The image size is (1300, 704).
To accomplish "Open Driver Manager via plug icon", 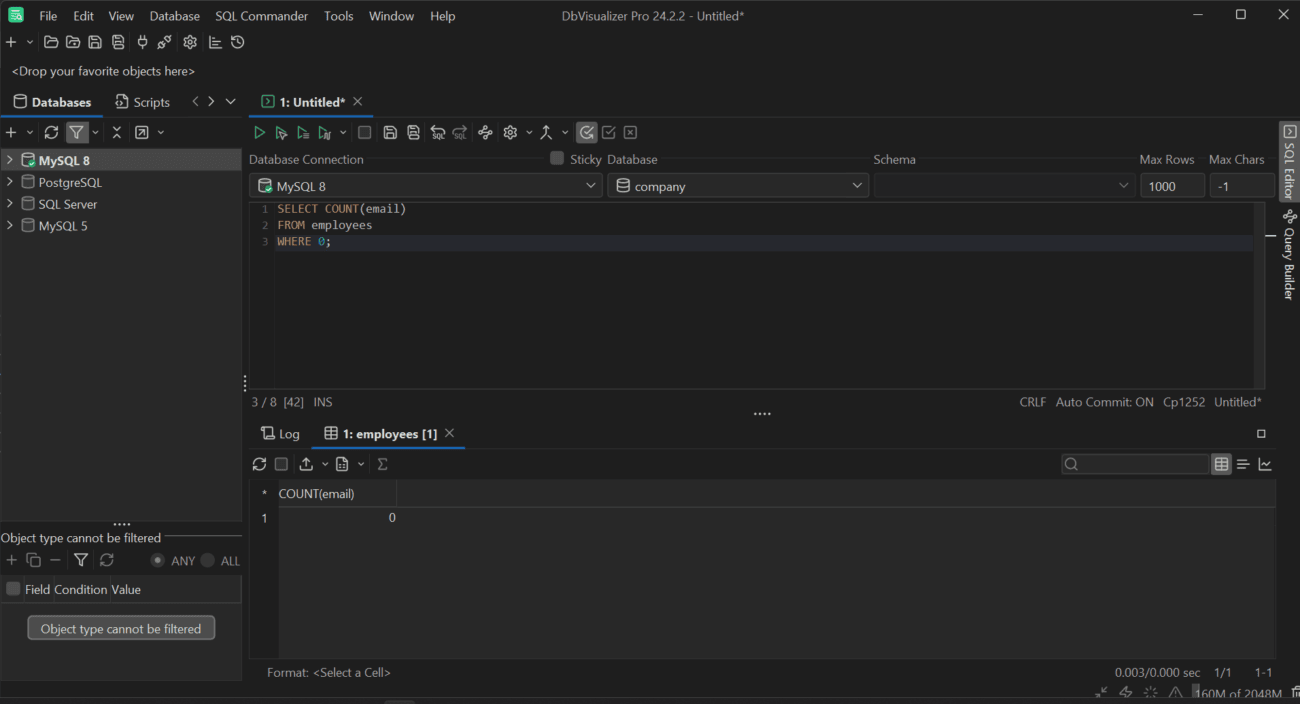I will pos(142,42).
